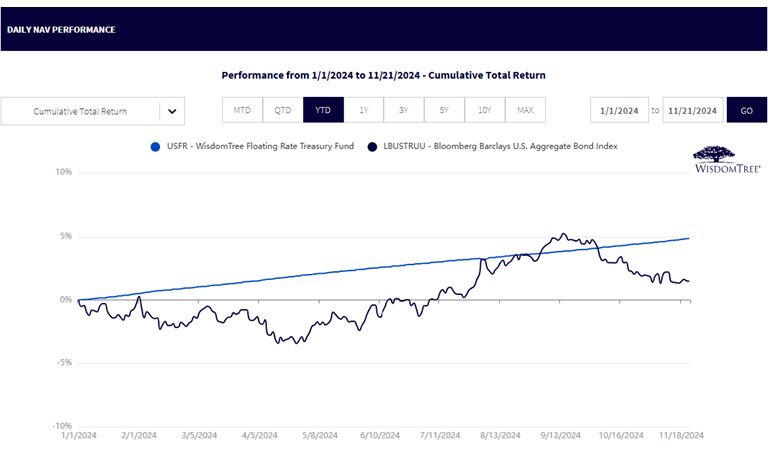Image resolution: width=768 pixels, height=452 pixels.
Task: Click the 4/5/2024 x-axis label
Action: coord(260,435)
